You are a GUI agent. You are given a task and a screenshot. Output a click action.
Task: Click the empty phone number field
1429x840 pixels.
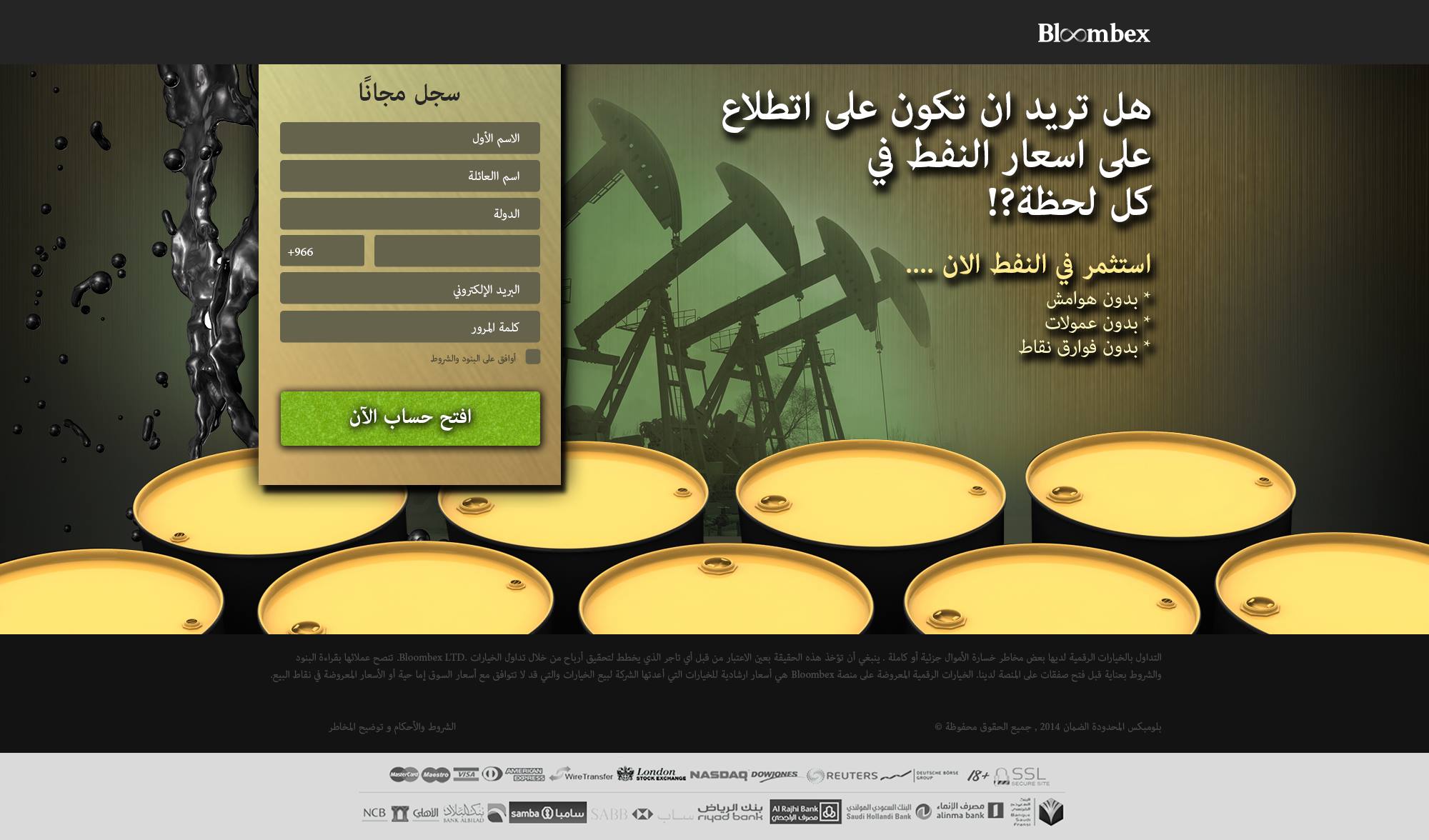pos(457,251)
